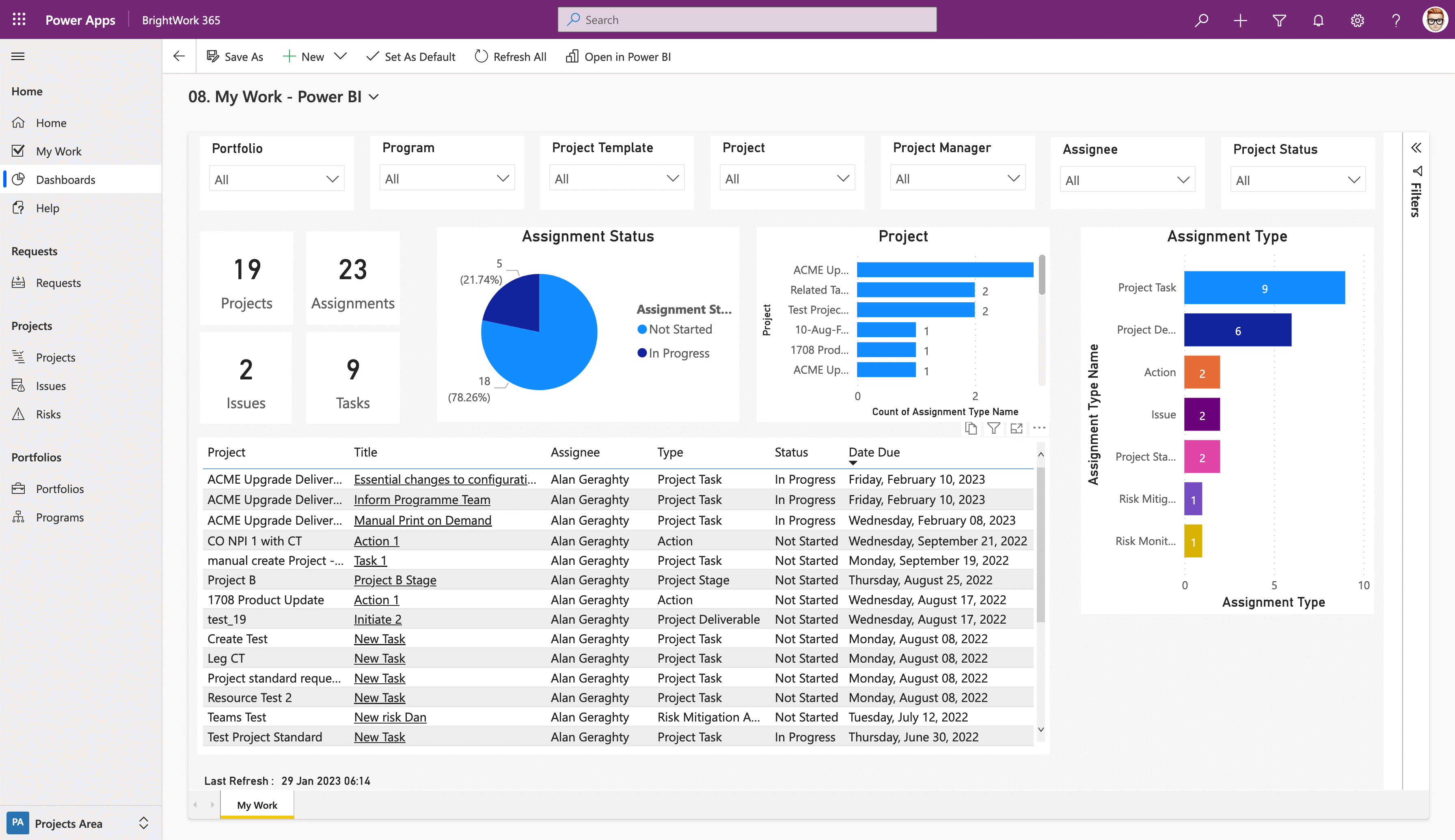This screenshot has height=840, width=1455.
Task: Toggle the Navigation menu hamburger icon
Action: tap(18, 56)
